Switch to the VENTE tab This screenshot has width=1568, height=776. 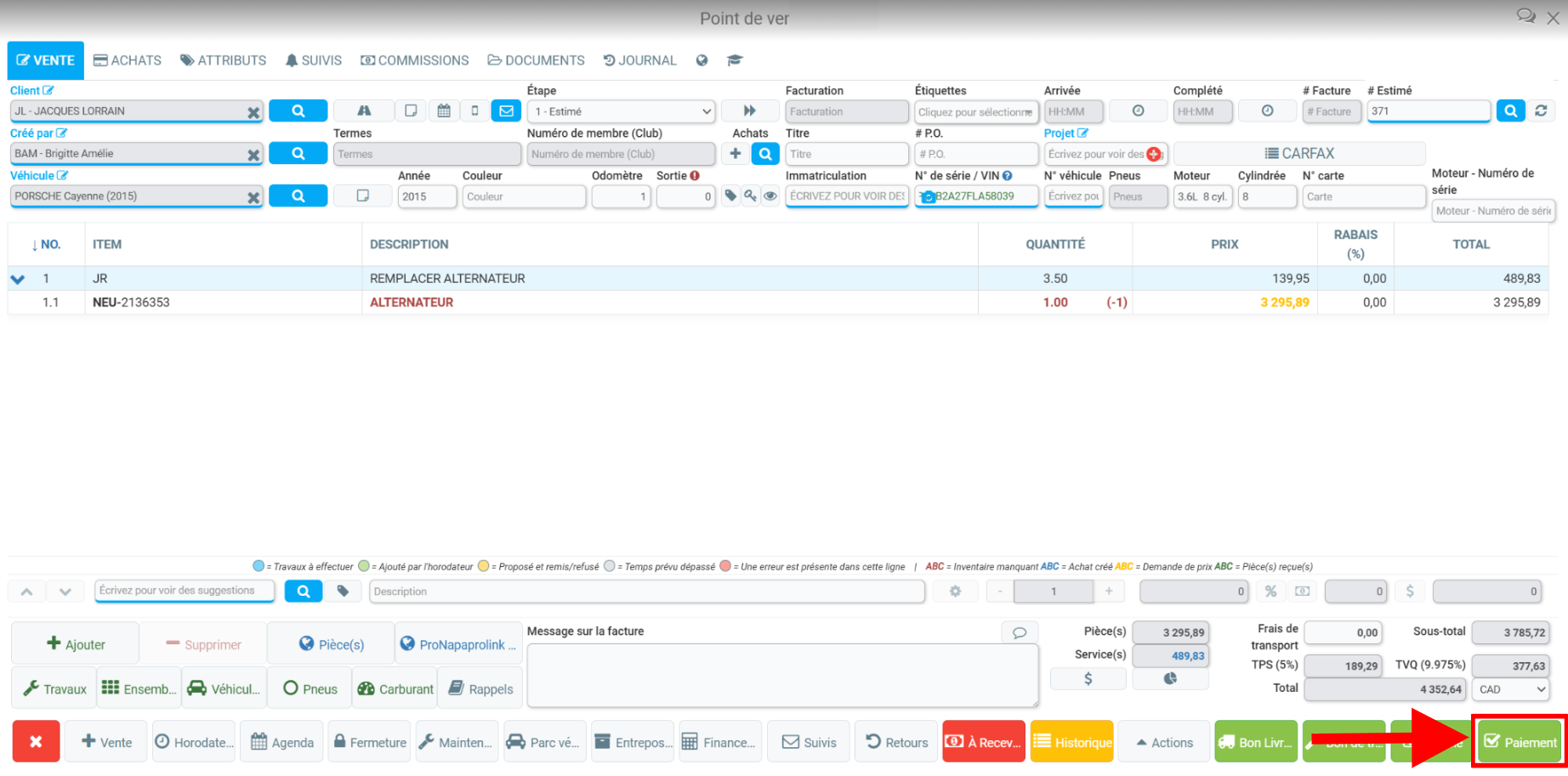(x=46, y=60)
